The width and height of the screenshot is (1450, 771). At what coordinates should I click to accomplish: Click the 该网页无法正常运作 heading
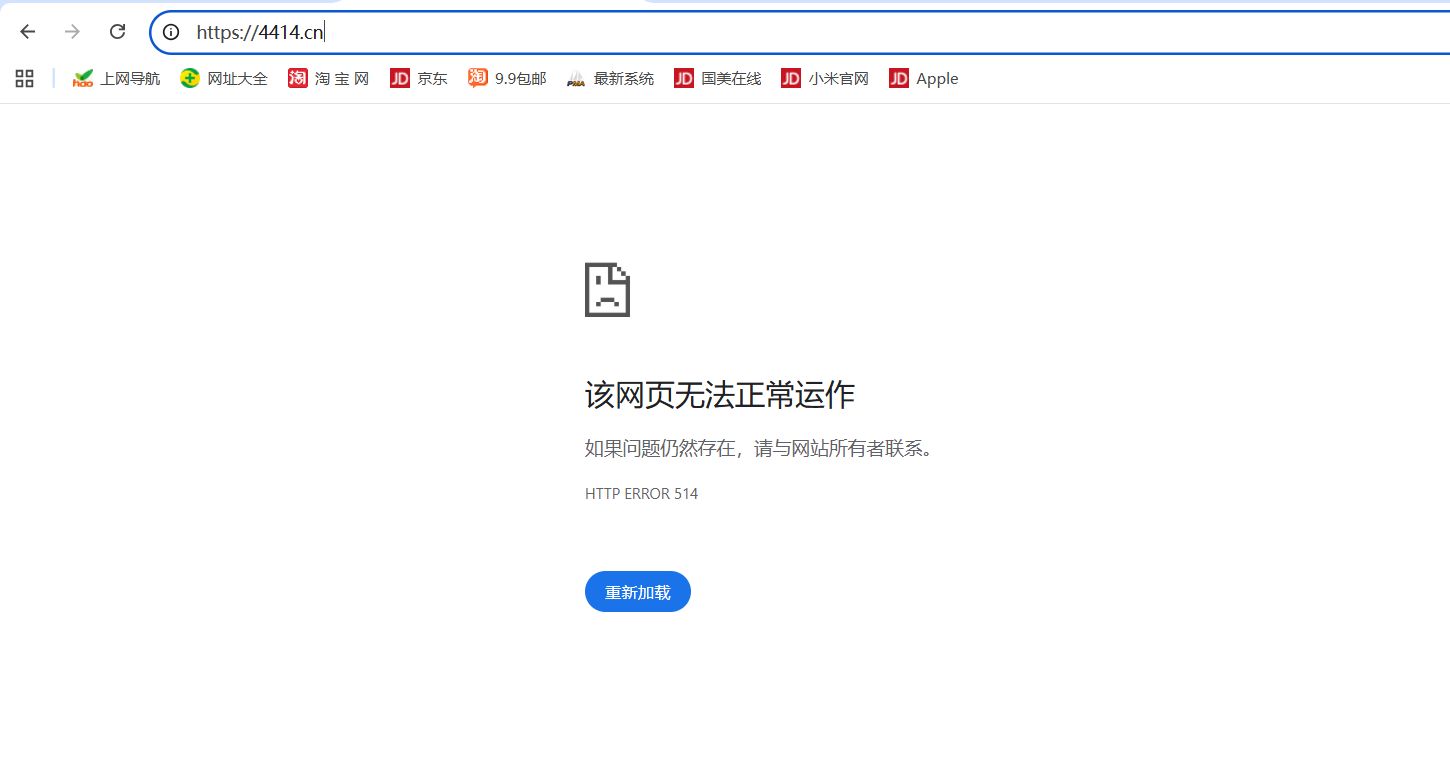coord(719,395)
